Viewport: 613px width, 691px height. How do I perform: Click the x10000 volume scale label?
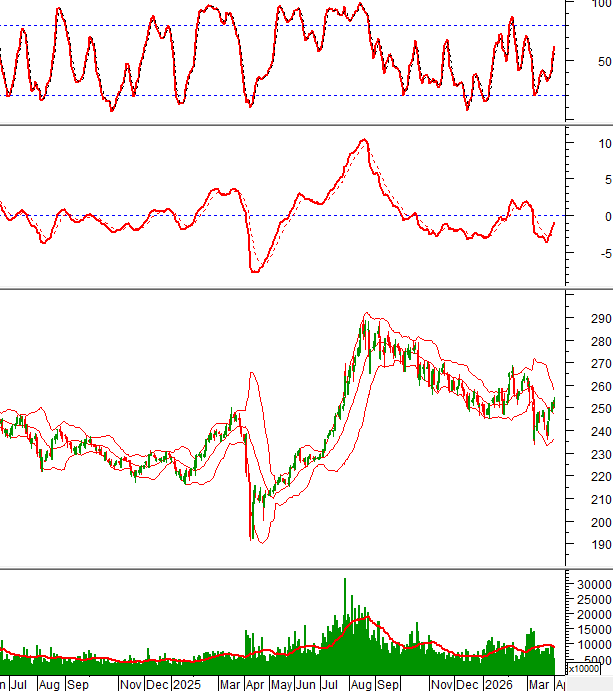click(x=585, y=669)
